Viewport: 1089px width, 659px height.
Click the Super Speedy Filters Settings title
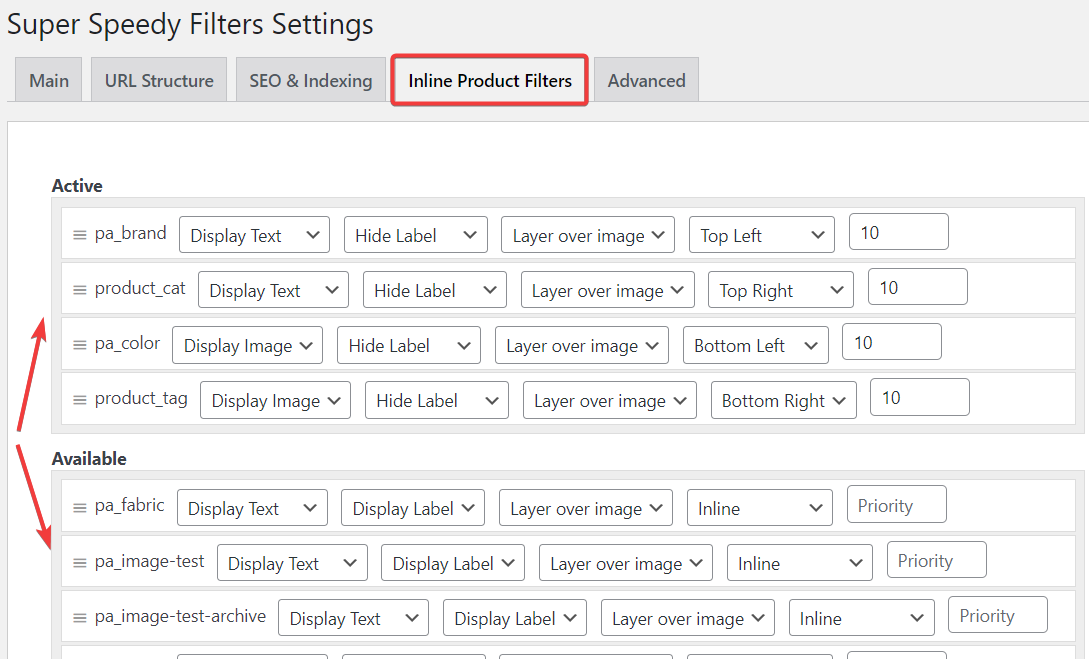[x=190, y=24]
